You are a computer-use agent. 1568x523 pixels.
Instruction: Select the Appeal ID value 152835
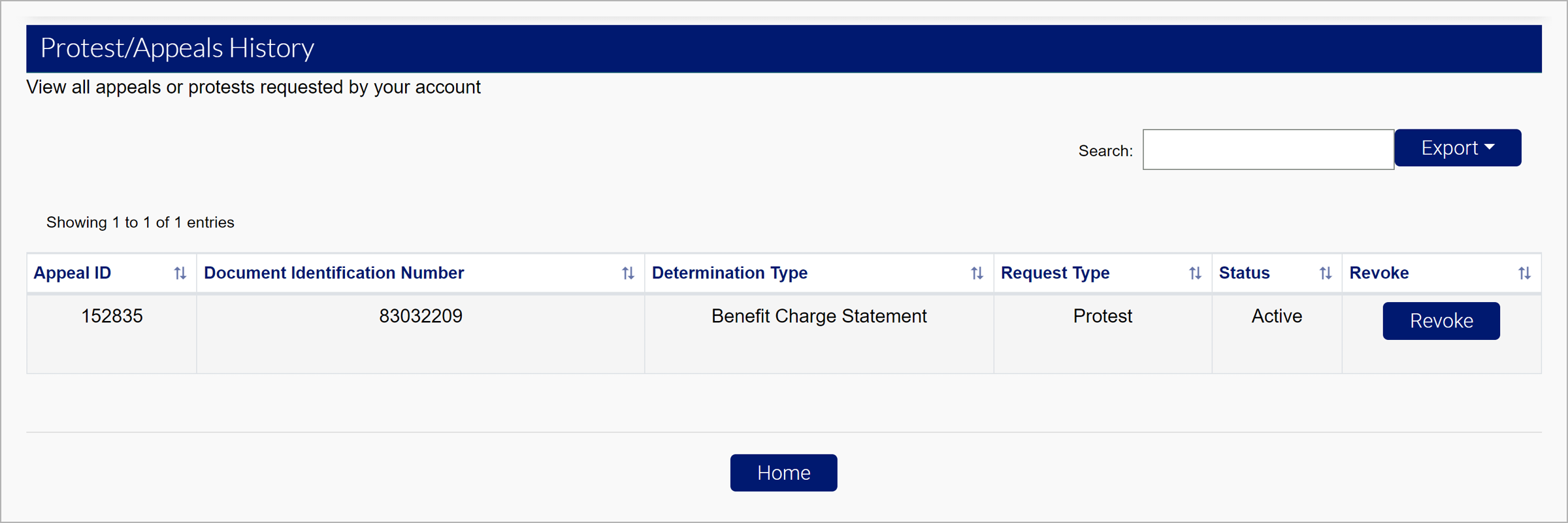[112, 316]
